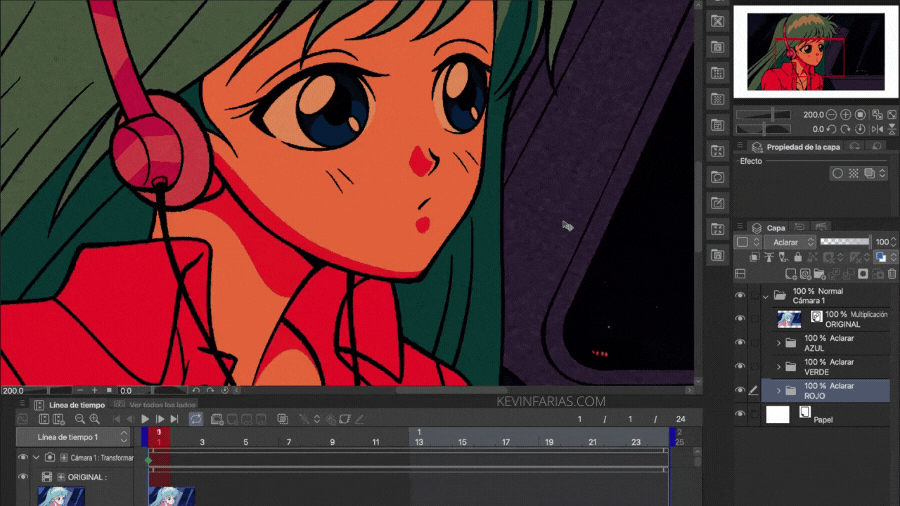Go to next frame in timeline
Image resolution: width=900 pixels, height=506 pixels.
tap(160, 419)
